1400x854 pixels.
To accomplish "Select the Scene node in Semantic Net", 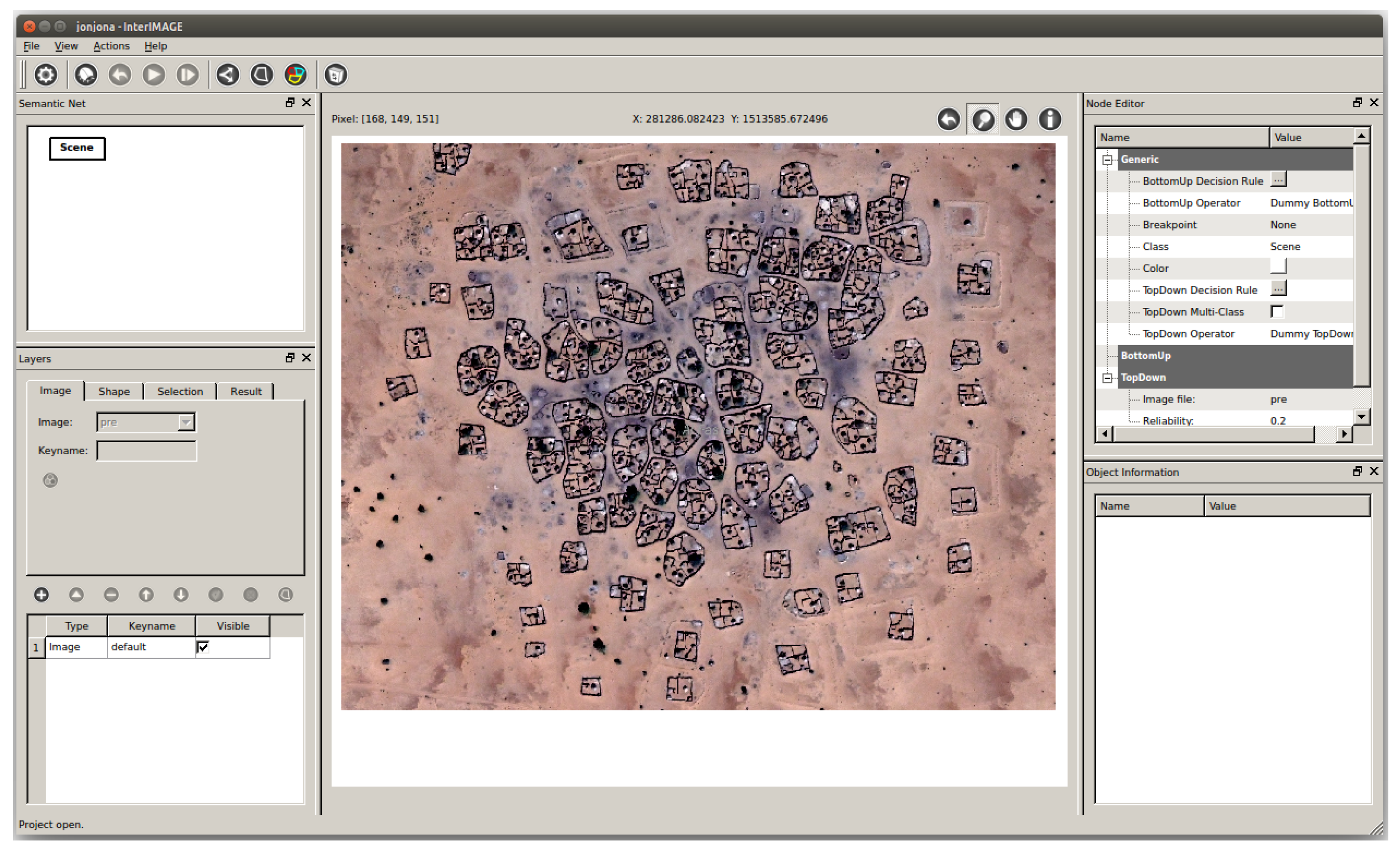I will click(76, 148).
